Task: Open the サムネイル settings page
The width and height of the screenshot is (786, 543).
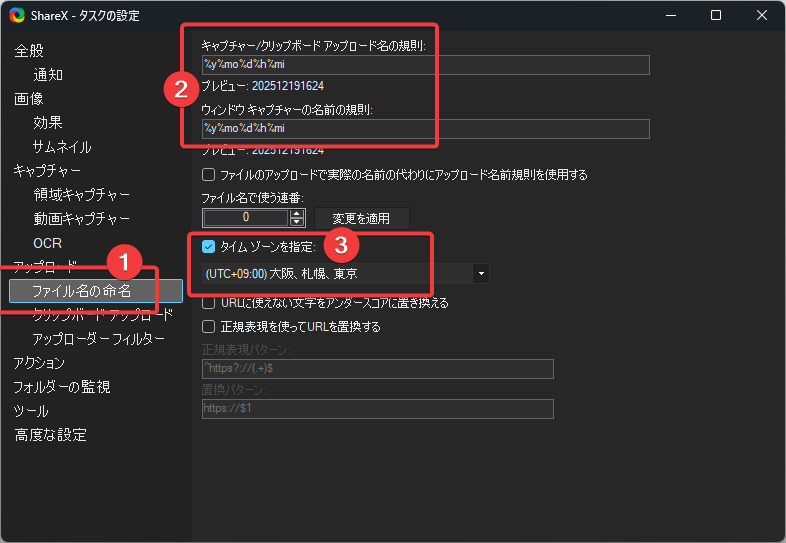Action: tap(62, 147)
